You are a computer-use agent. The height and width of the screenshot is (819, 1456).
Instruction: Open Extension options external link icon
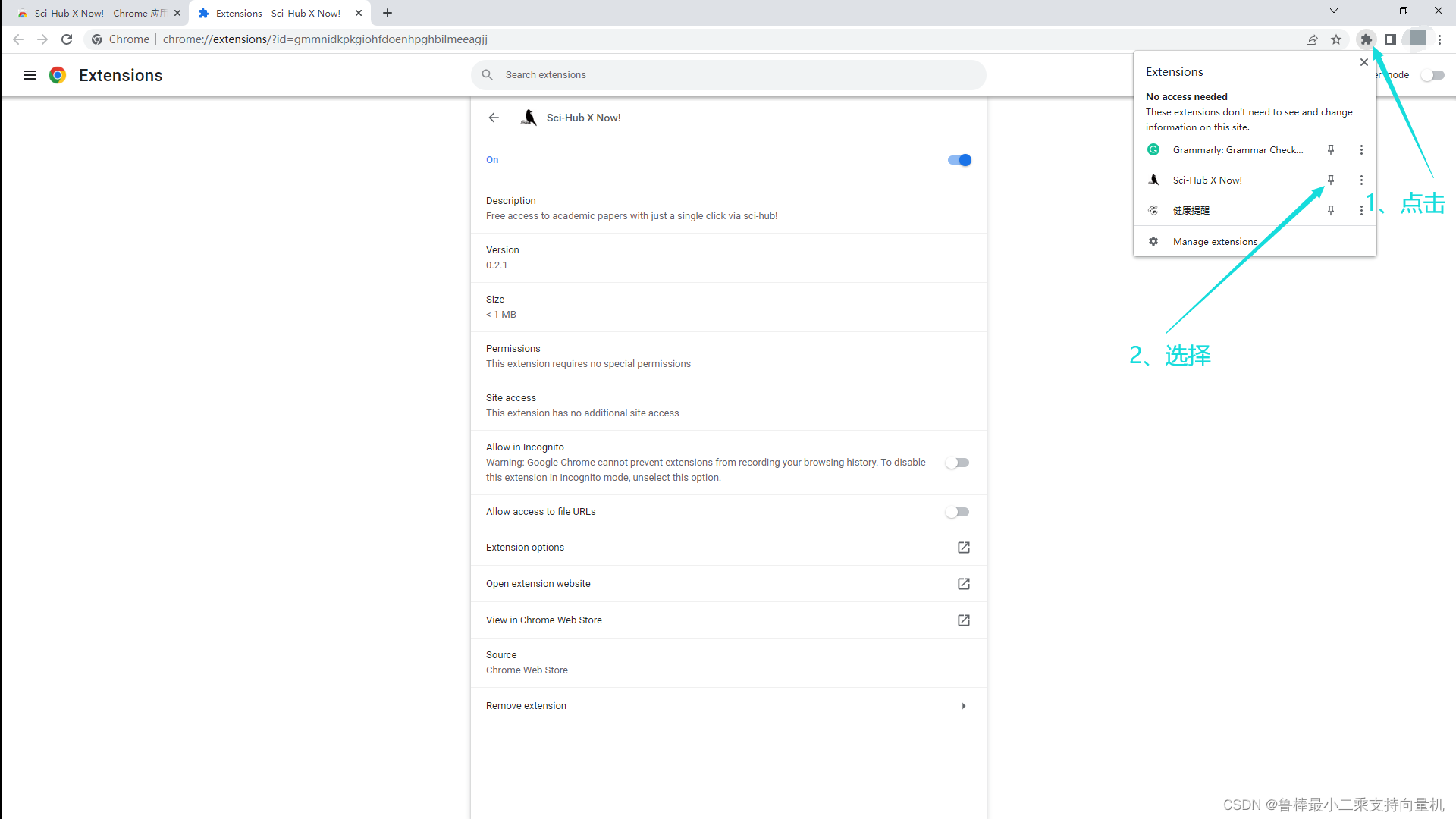pyautogui.click(x=964, y=548)
